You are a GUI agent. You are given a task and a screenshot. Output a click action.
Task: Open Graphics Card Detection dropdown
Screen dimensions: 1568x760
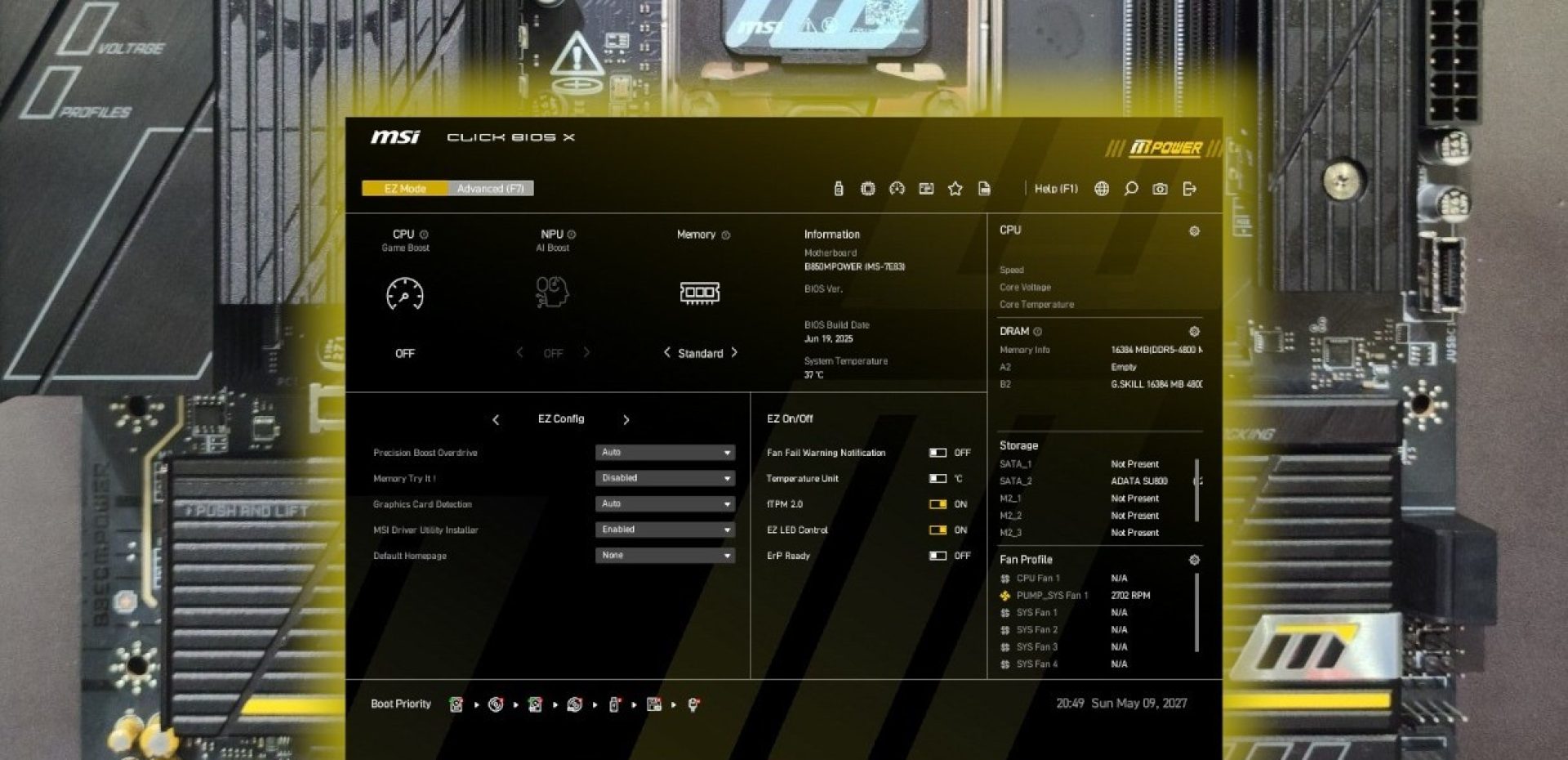[665, 504]
